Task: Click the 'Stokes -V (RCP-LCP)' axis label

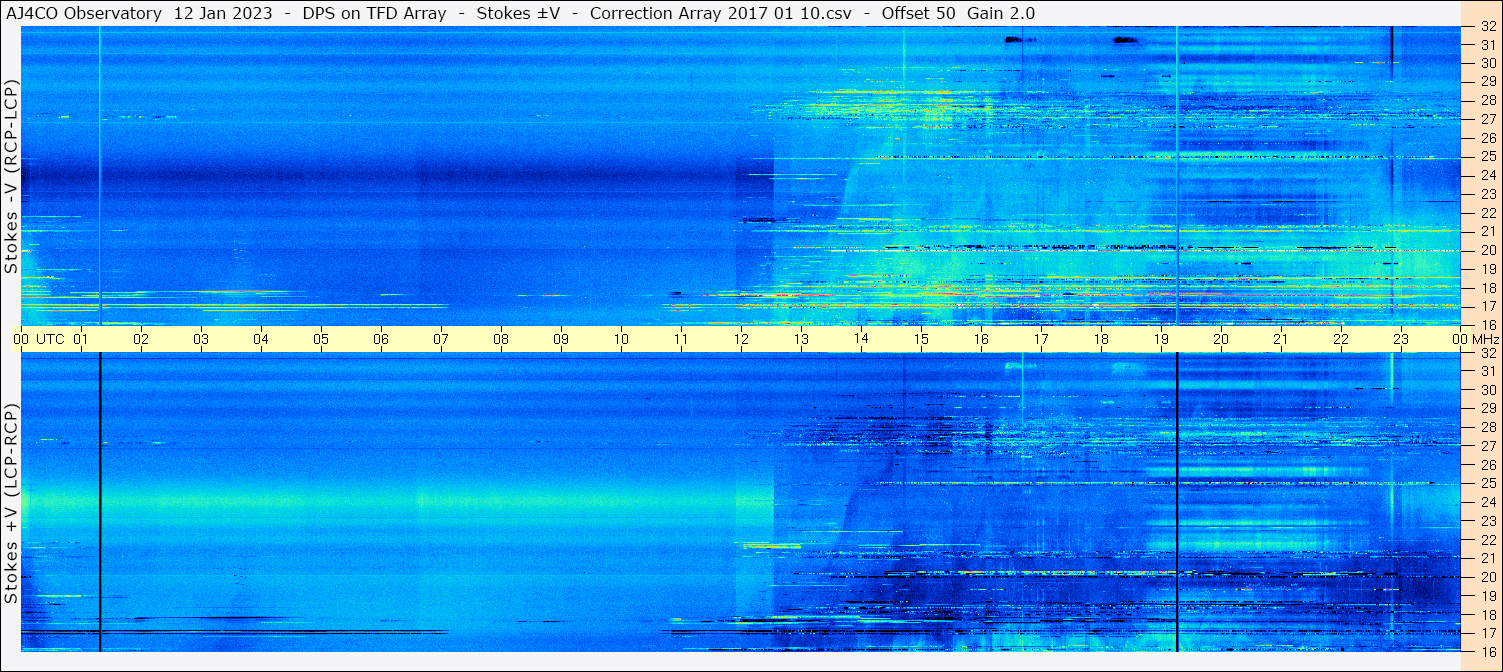Action: [11, 176]
